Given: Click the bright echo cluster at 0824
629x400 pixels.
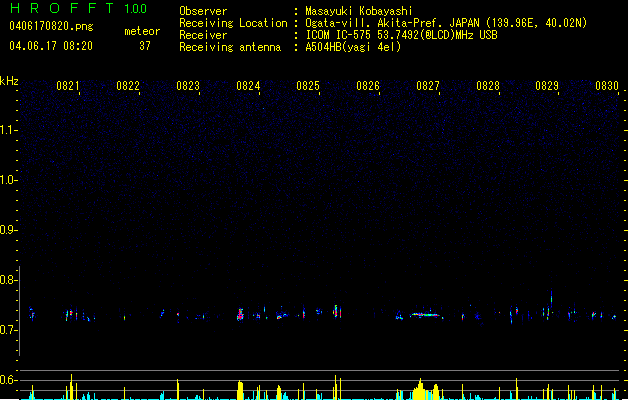Looking at the screenshot, I should (x=240, y=314).
